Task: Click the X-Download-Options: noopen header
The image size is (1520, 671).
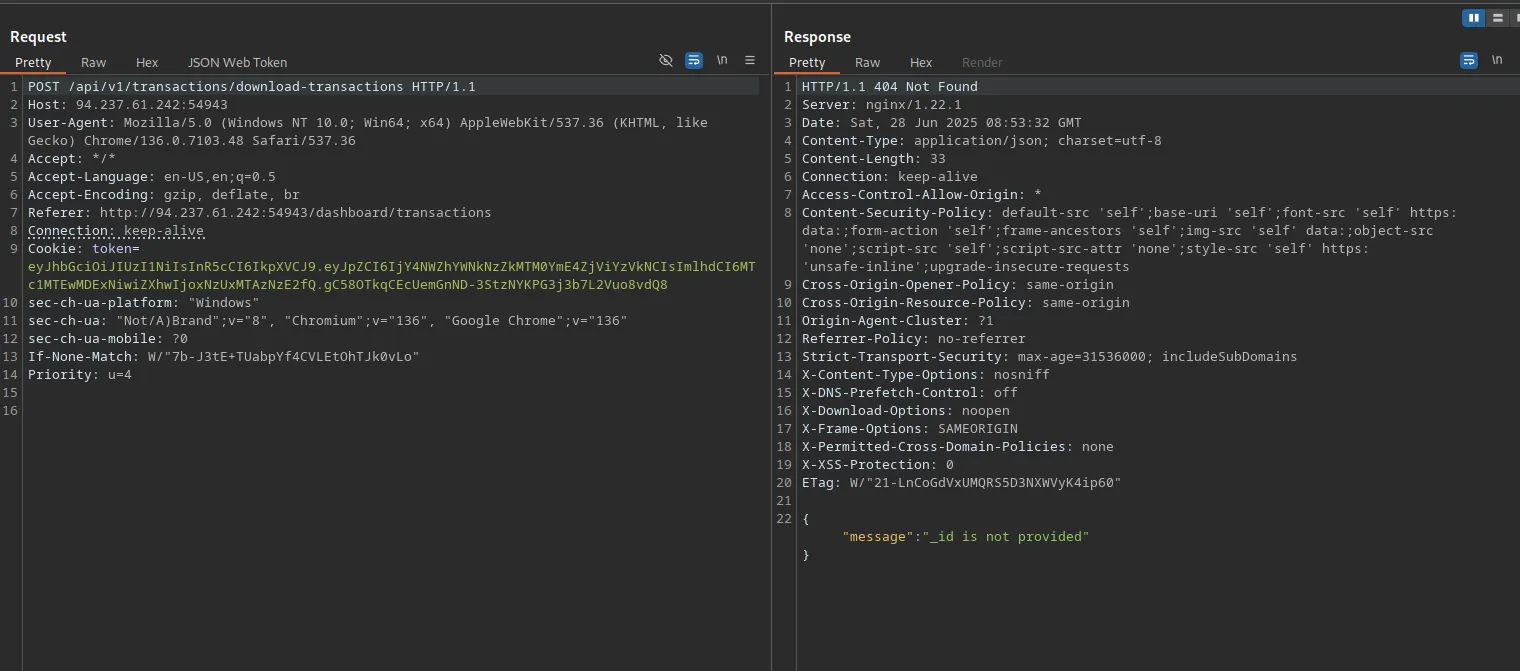Action: pos(906,411)
